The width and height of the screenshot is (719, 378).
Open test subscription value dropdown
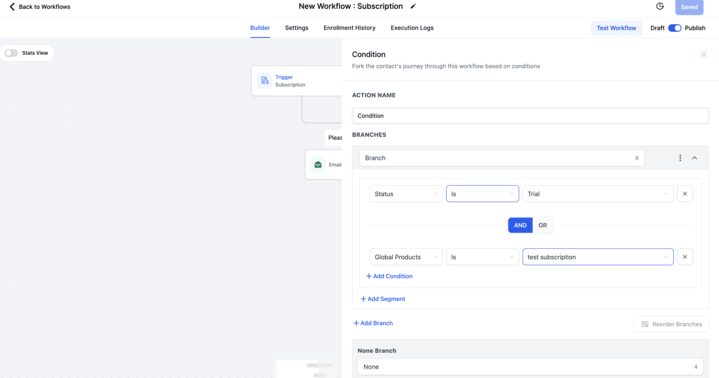coord(598,257)
